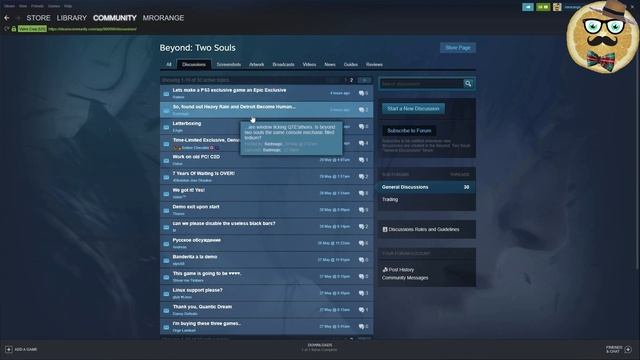Open the blue announcements icon top right
This screenshot has height=360, width=640.
tap(528, 7)
